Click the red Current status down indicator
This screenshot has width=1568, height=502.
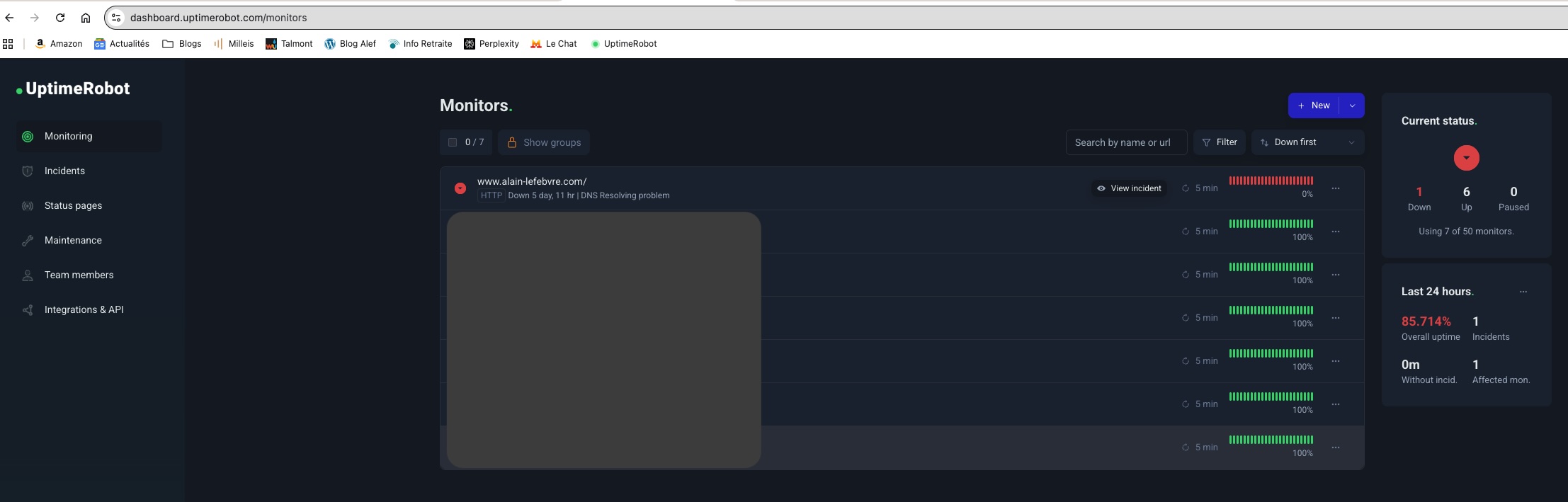click(x=1466, y=158)
